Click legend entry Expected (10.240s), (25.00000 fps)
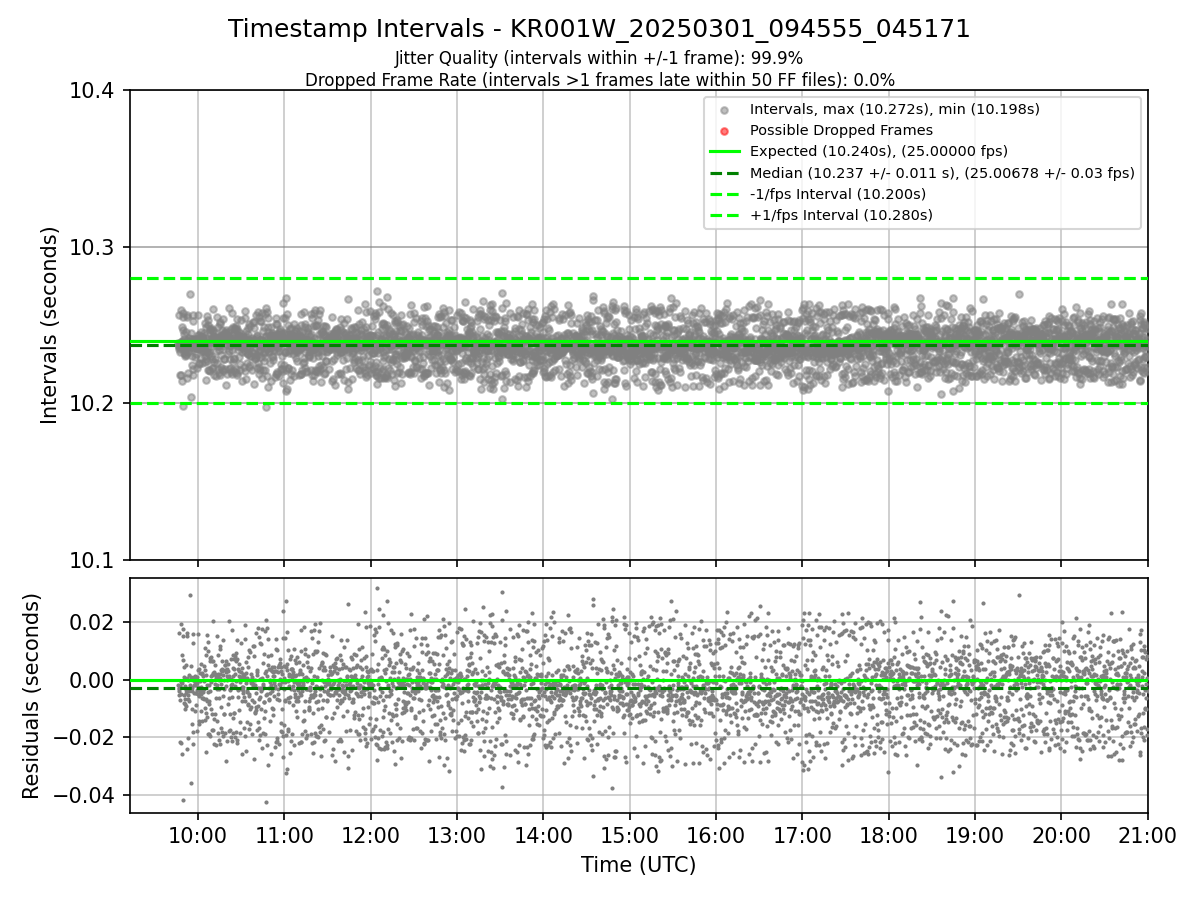Screen dimensions: 1200x900 (x=879, y=151)
